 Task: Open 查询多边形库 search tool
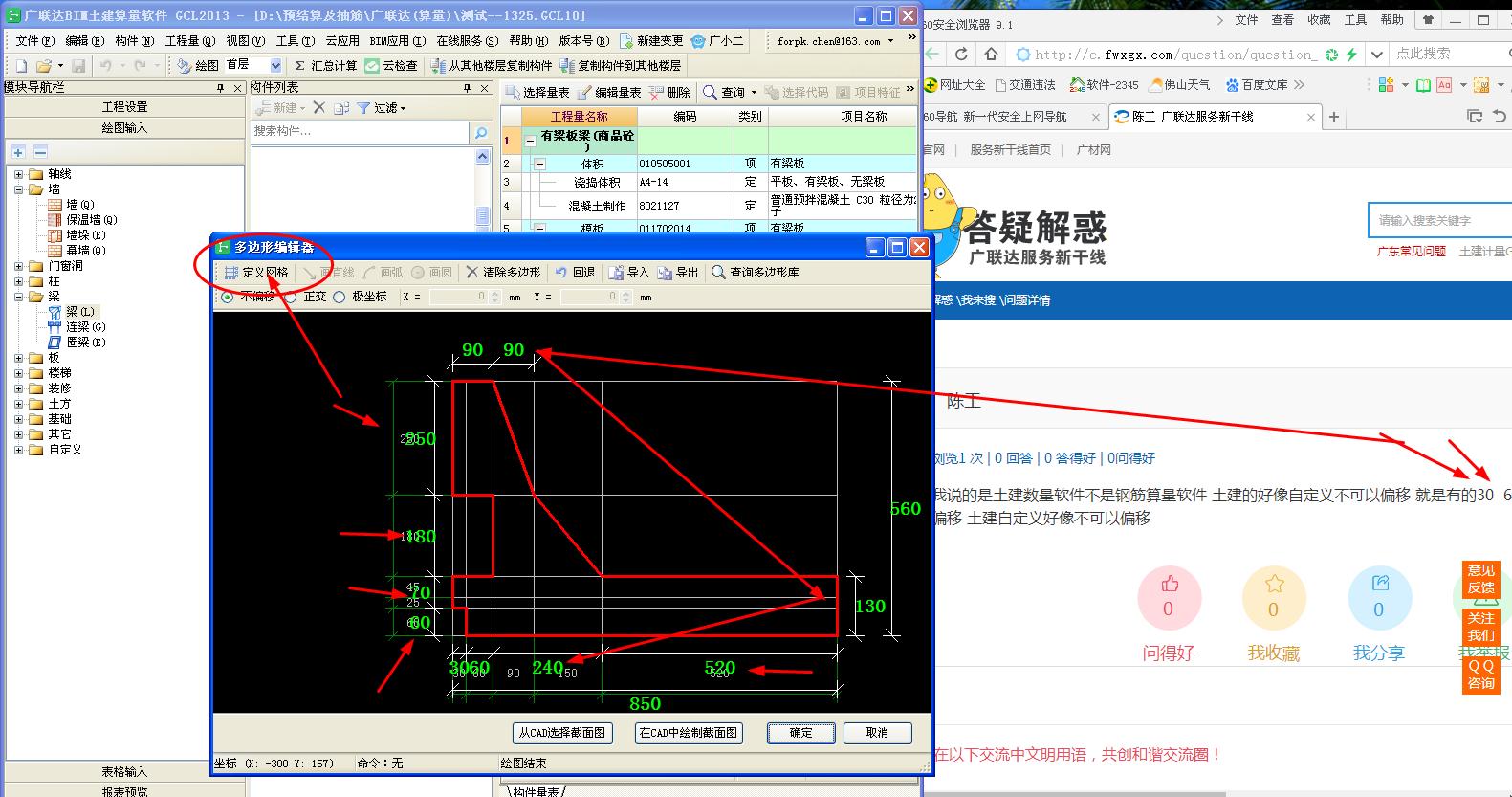point(756,273)
